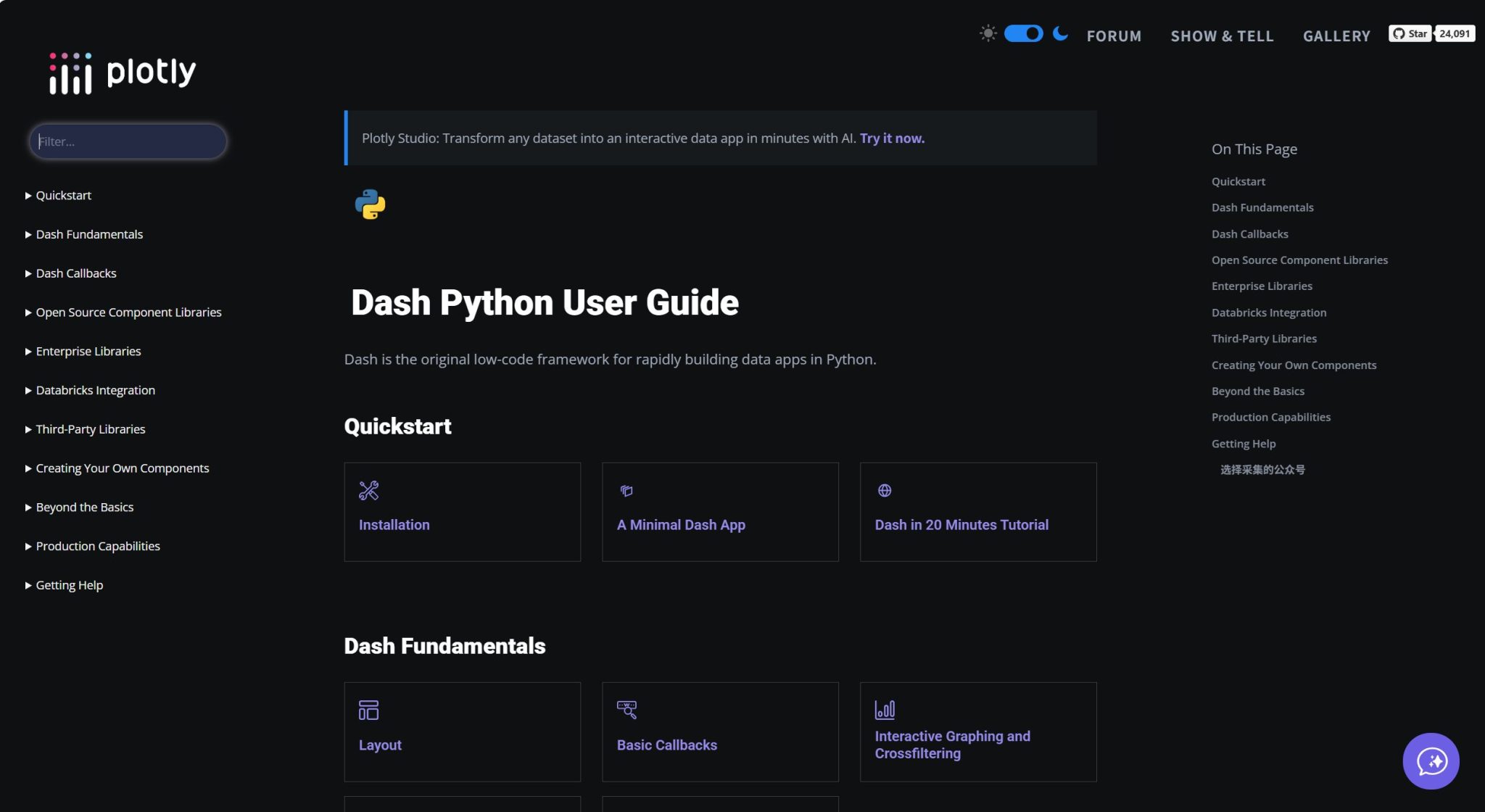Open the Layout card link
The width and height of the screenshot is (1485, 812).
[x=380, y=745]
